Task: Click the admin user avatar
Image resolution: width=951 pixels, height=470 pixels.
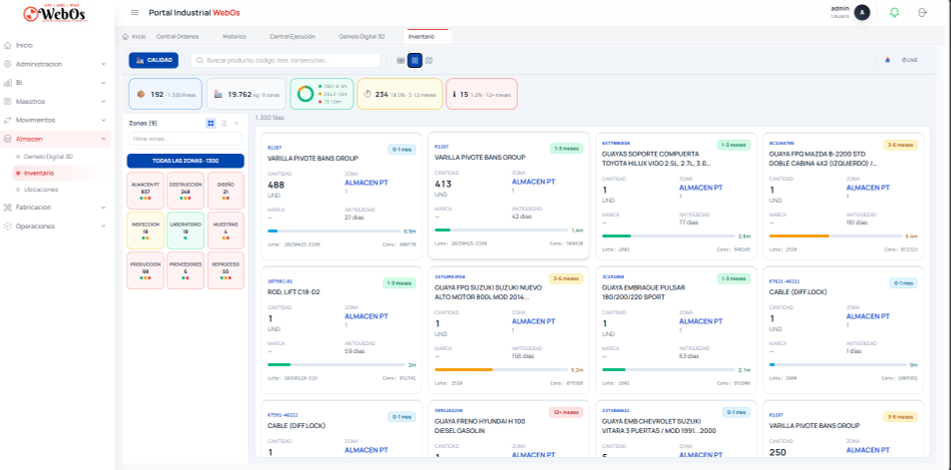Action: click(x=862, y=12)
